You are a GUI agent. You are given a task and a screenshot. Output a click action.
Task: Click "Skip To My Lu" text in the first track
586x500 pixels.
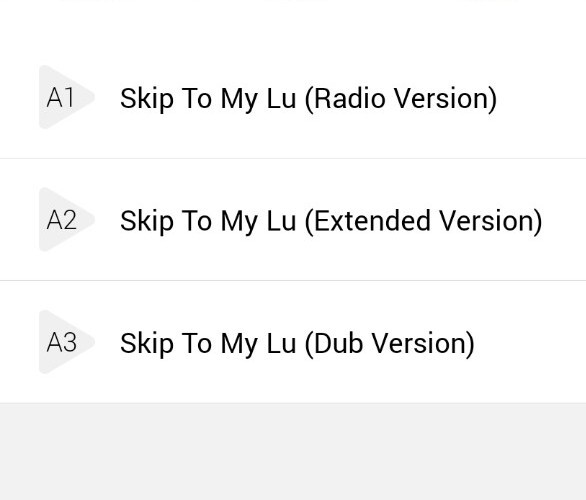[x=208, y=99]
